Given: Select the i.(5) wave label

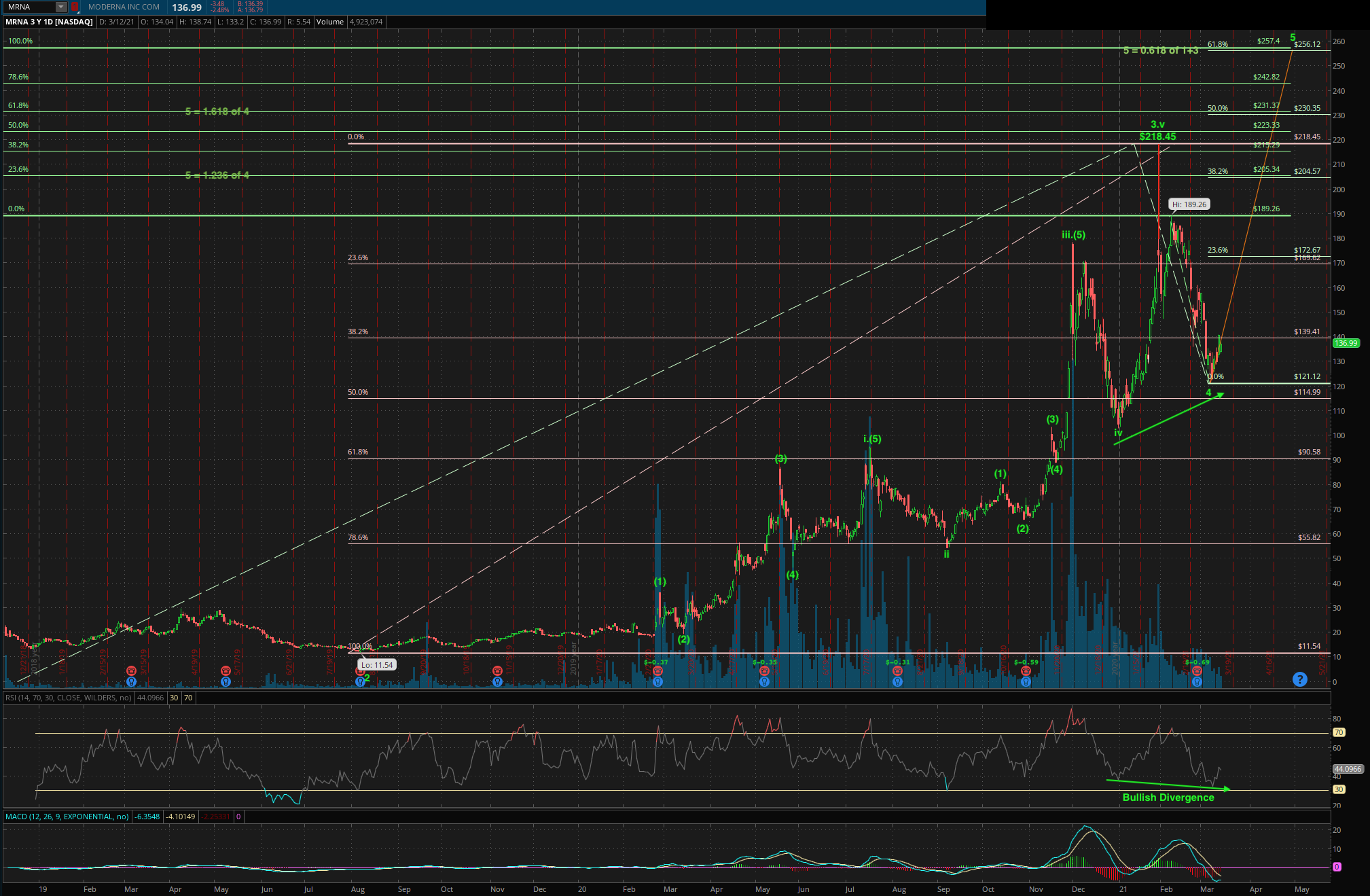Looking at the screenshot, I should point(872,439).
